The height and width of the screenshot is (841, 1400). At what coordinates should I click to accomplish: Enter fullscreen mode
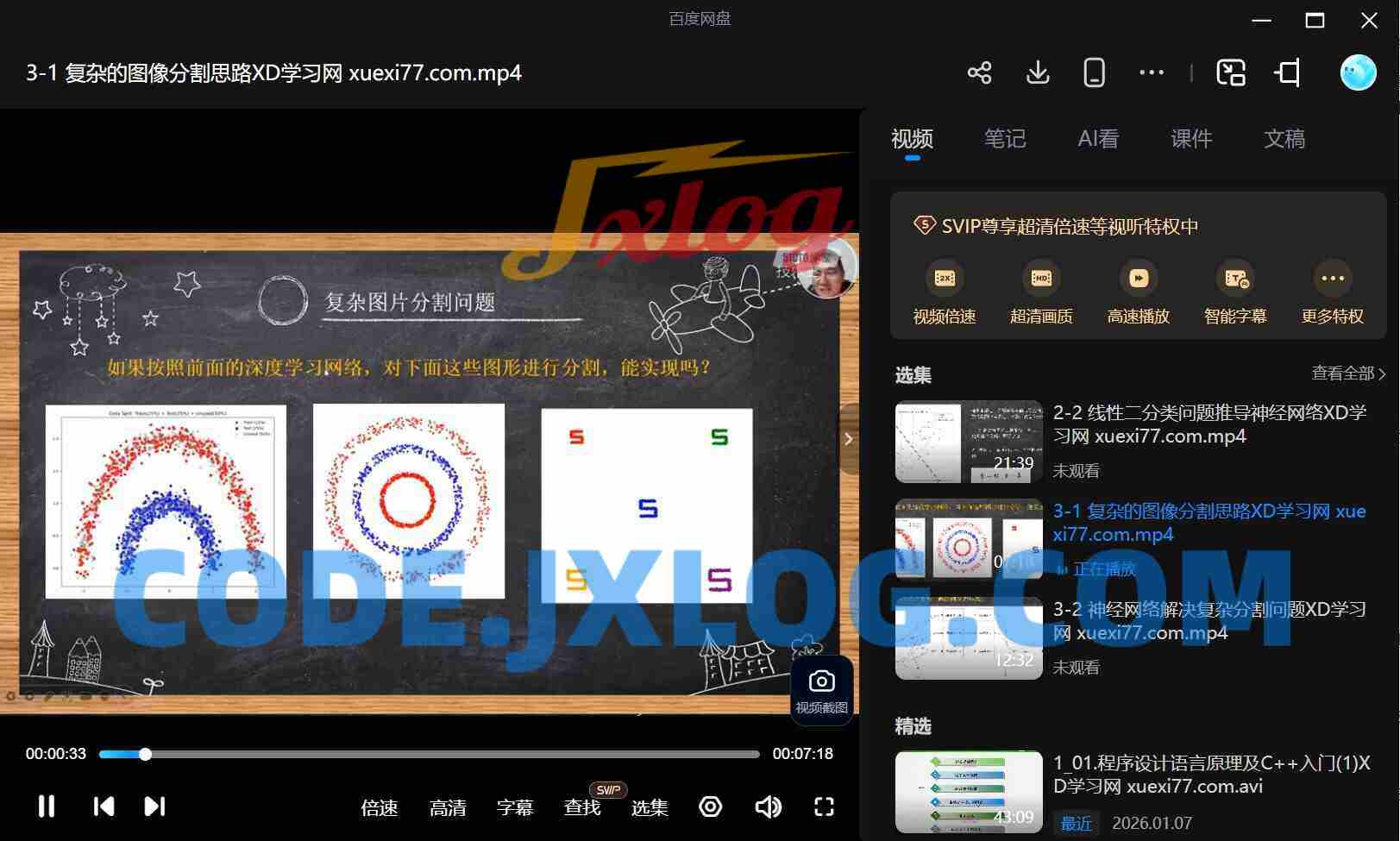click(825, 806)
